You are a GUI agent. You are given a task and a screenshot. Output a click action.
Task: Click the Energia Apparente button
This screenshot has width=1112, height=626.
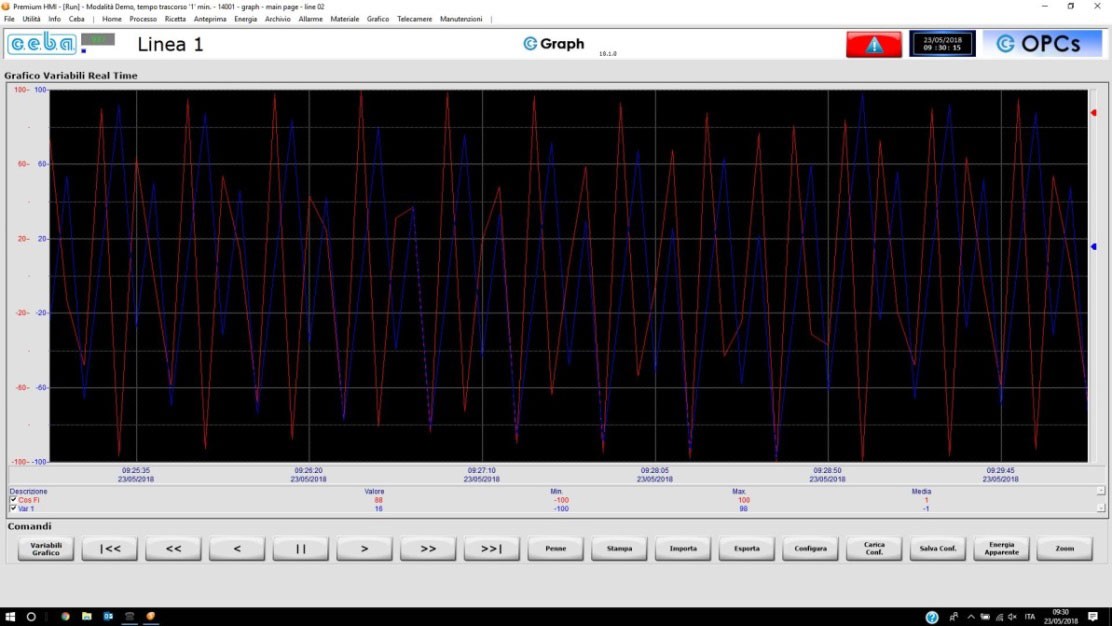point(1001,549)
